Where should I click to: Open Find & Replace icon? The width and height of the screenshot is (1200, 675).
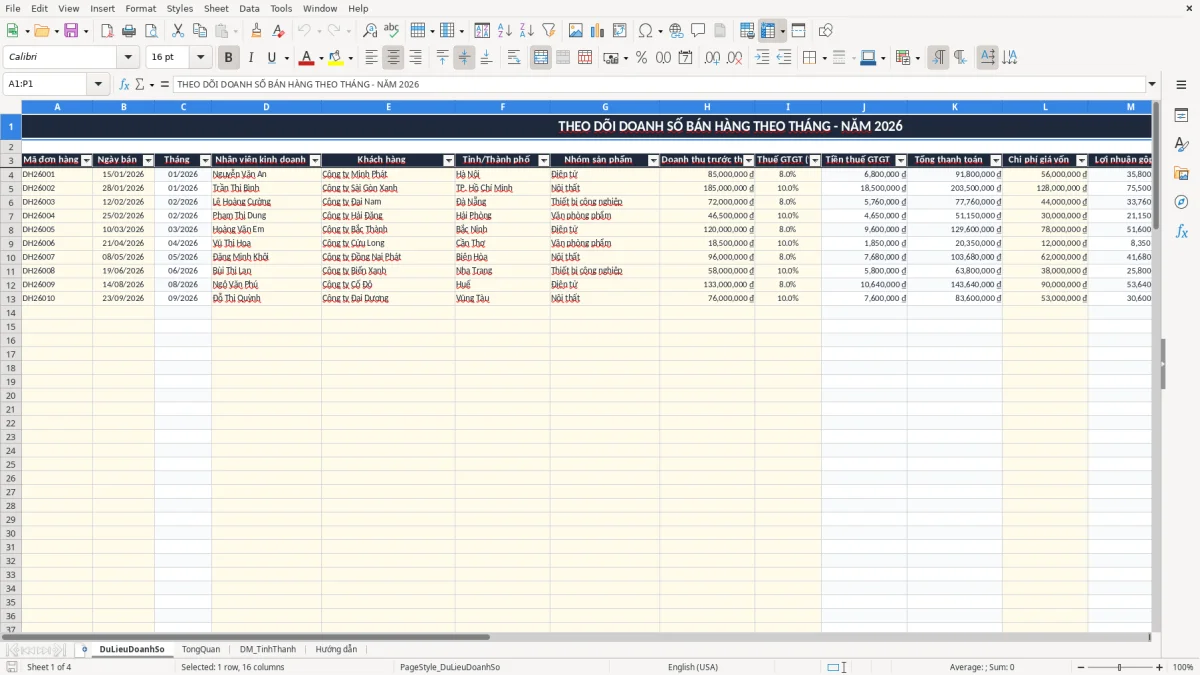370,31
